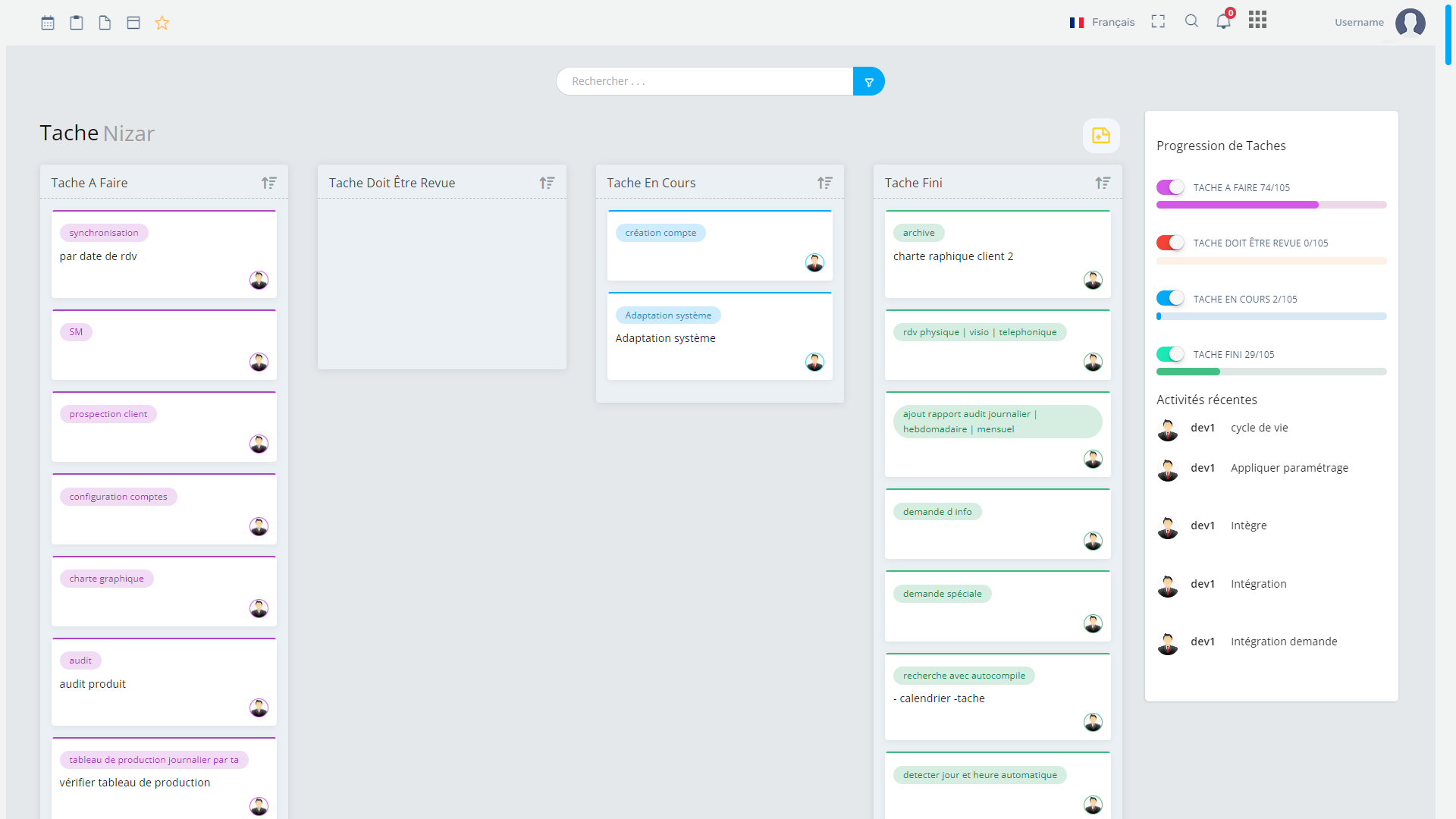The height and width of the screenshot is (819, 1456).
Task: Select the Appliquer paramétrage activity
Action: pyautogui.click(x=1289, y=468)
